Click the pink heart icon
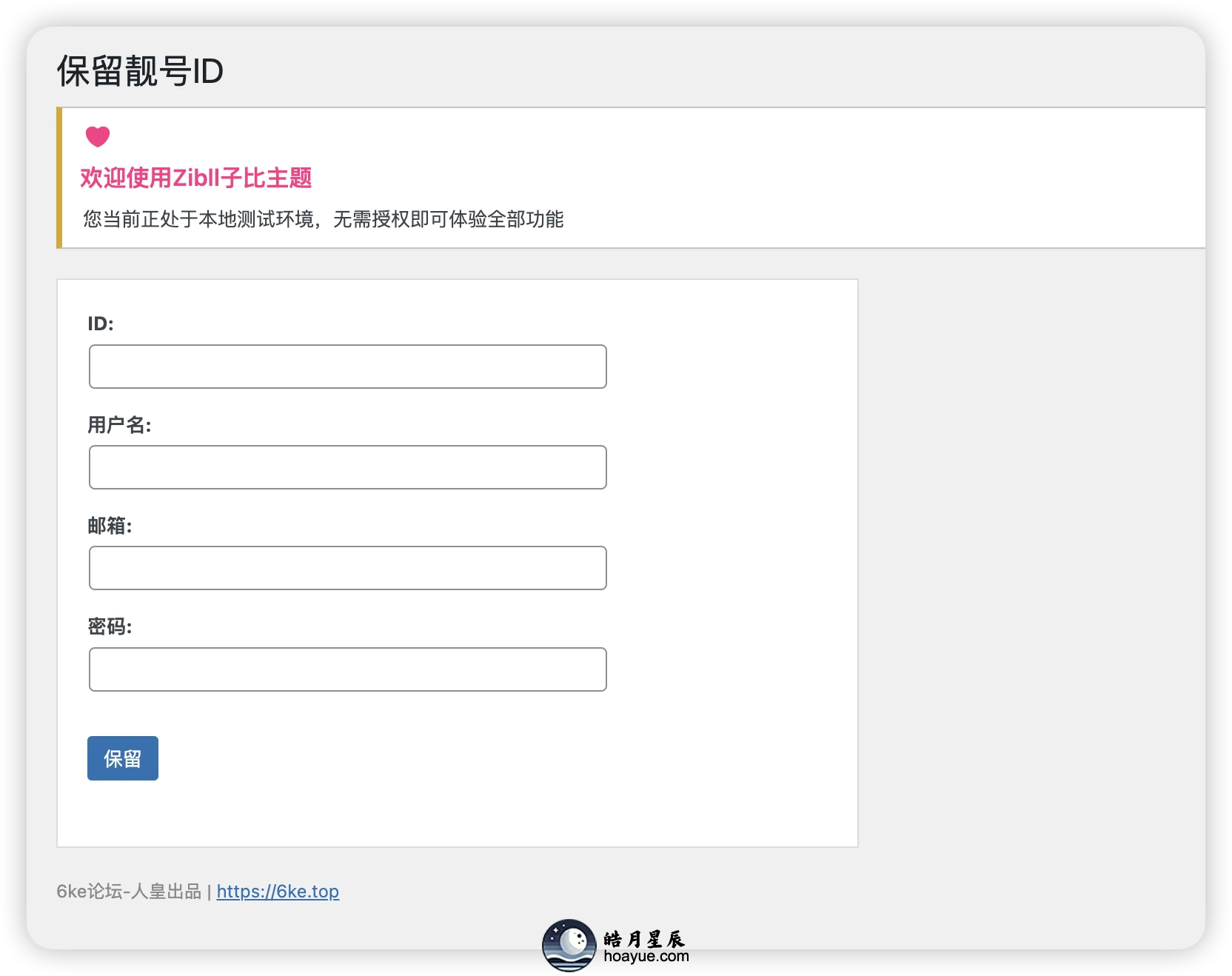The image size is (1232, 976). click(x=98, y=136)
